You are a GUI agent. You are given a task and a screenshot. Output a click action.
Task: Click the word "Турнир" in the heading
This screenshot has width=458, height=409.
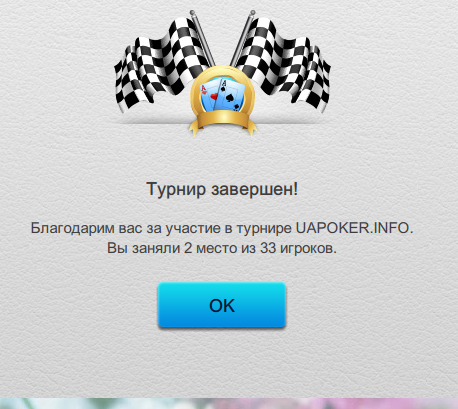pos(176,190)
